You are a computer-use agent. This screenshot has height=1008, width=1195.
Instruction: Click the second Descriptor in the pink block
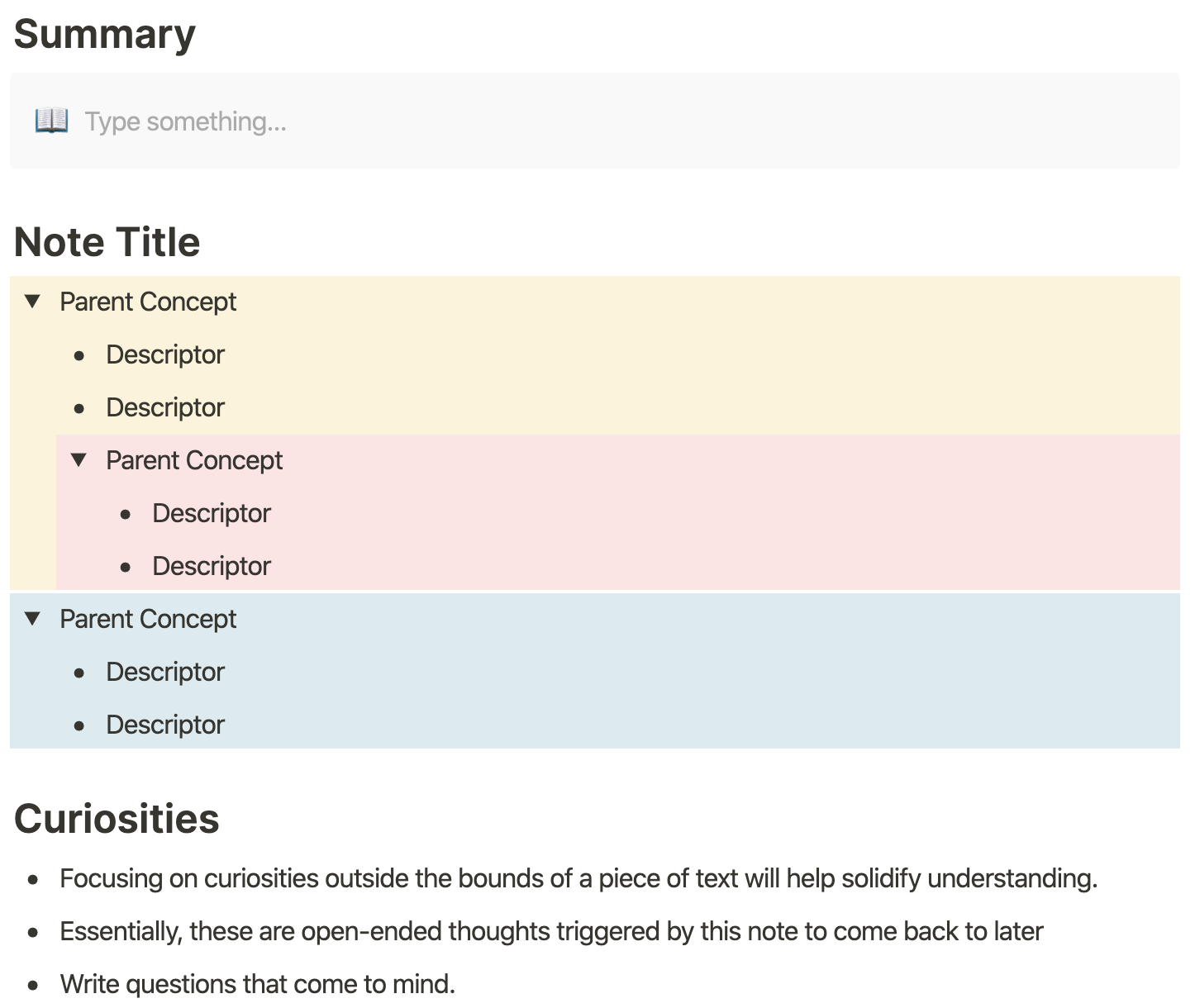(x=212, y=566)
